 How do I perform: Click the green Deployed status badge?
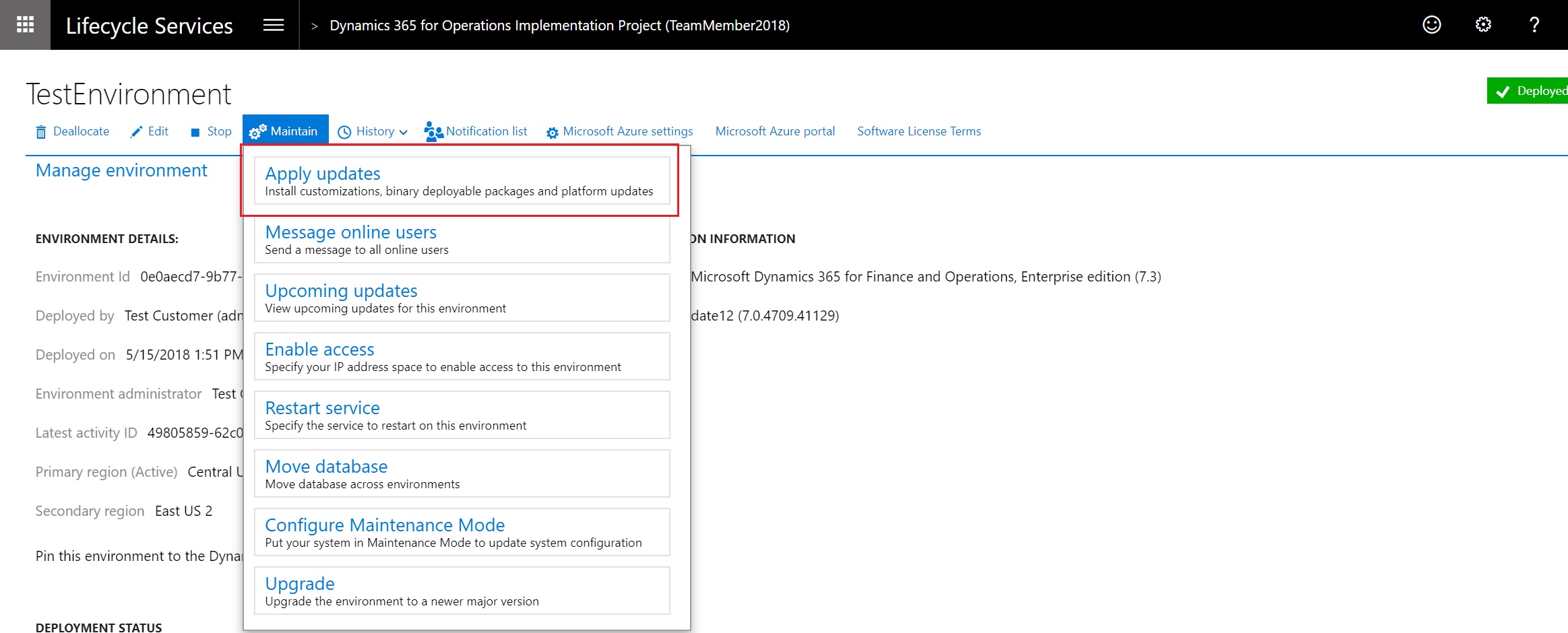coord(1530,90)
